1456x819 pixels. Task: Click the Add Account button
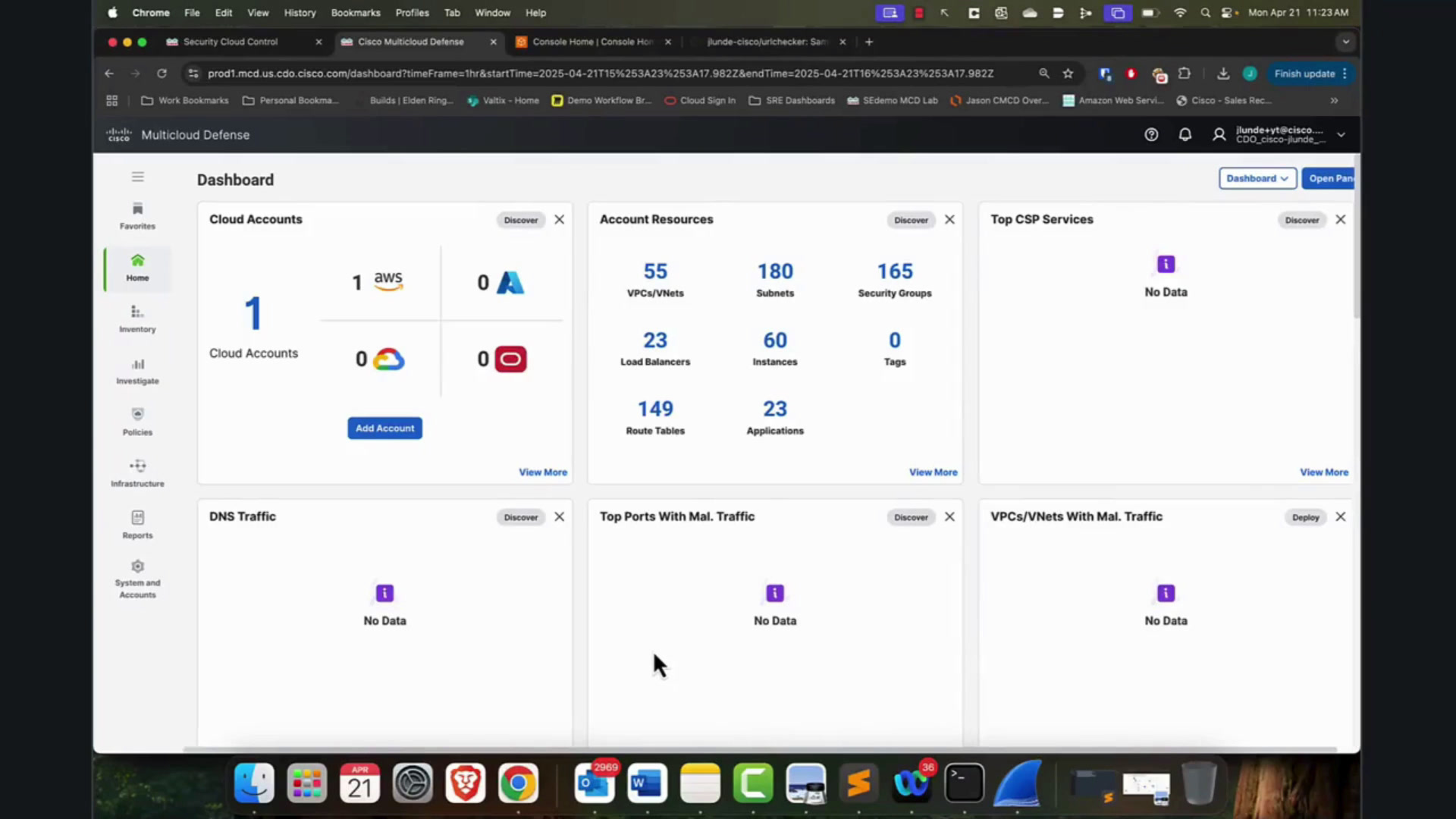pos(384,428)
